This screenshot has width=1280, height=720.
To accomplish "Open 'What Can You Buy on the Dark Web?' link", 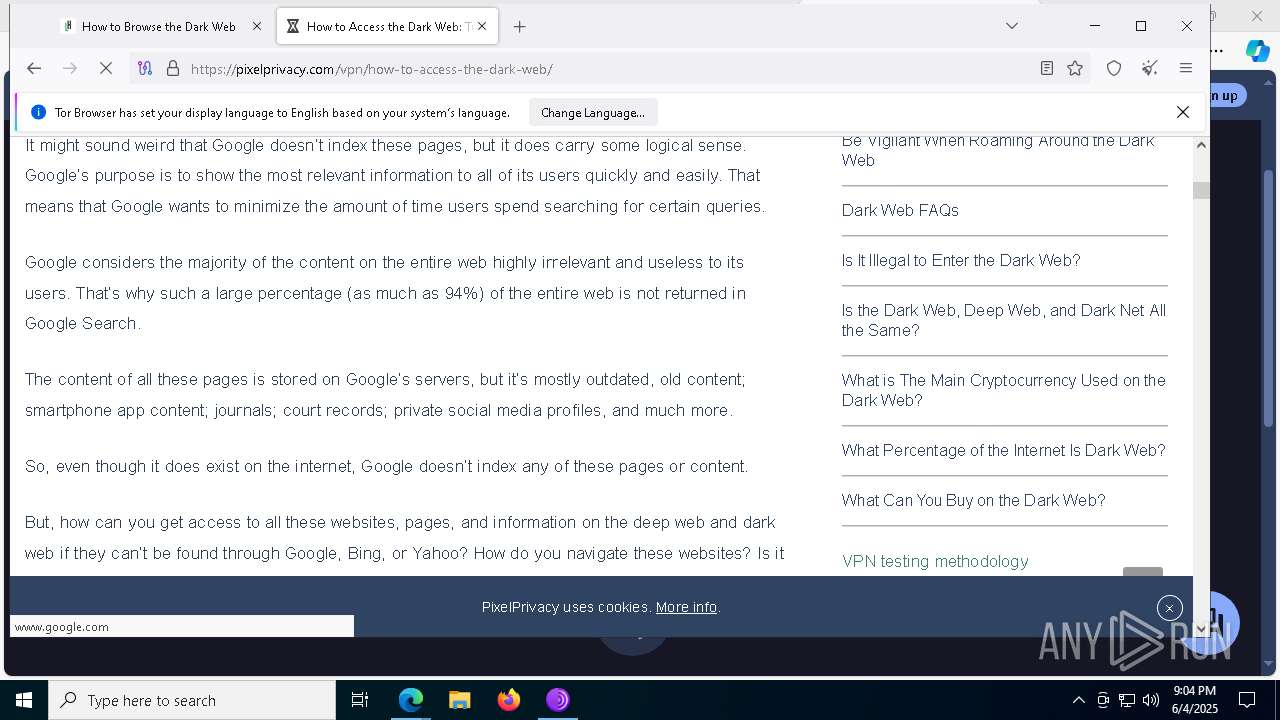I will (974, 500).
